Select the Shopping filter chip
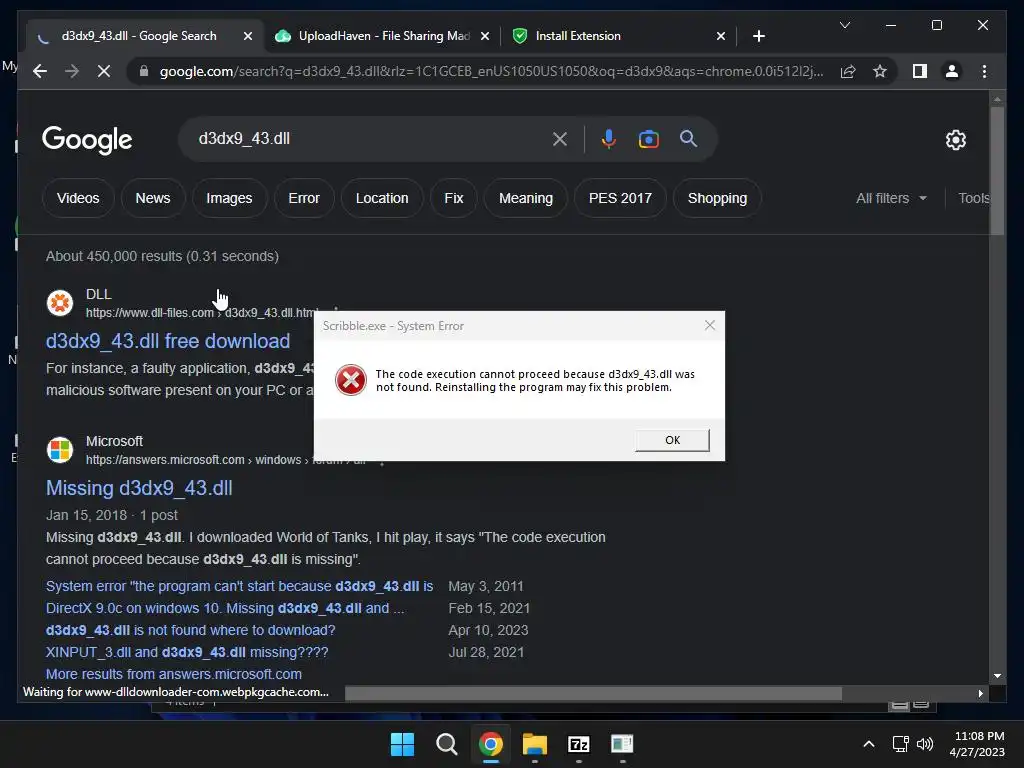 (717, 198)
